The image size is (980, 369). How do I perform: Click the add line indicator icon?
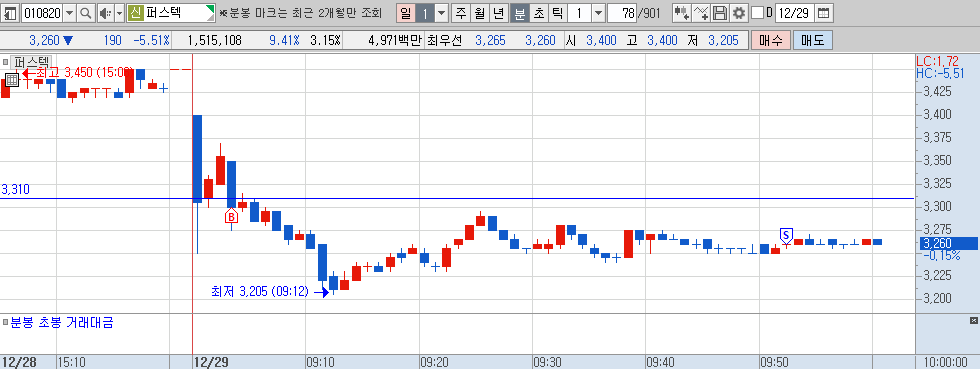pos(701,13)
